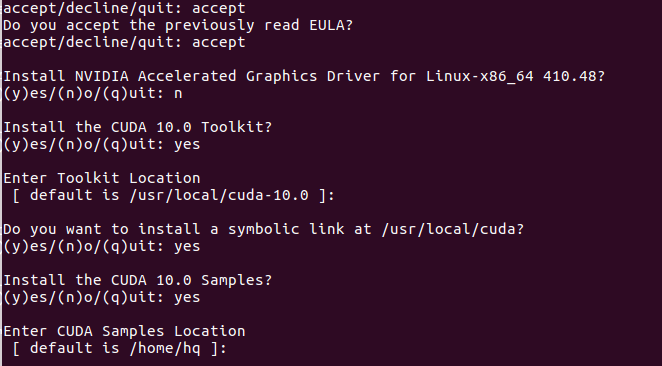Image resolution: width=662 pixels, height=366 pixels.
Task: Click the Install CUDA 10.0 Toolkit question
Action: (x=138, y=127)
